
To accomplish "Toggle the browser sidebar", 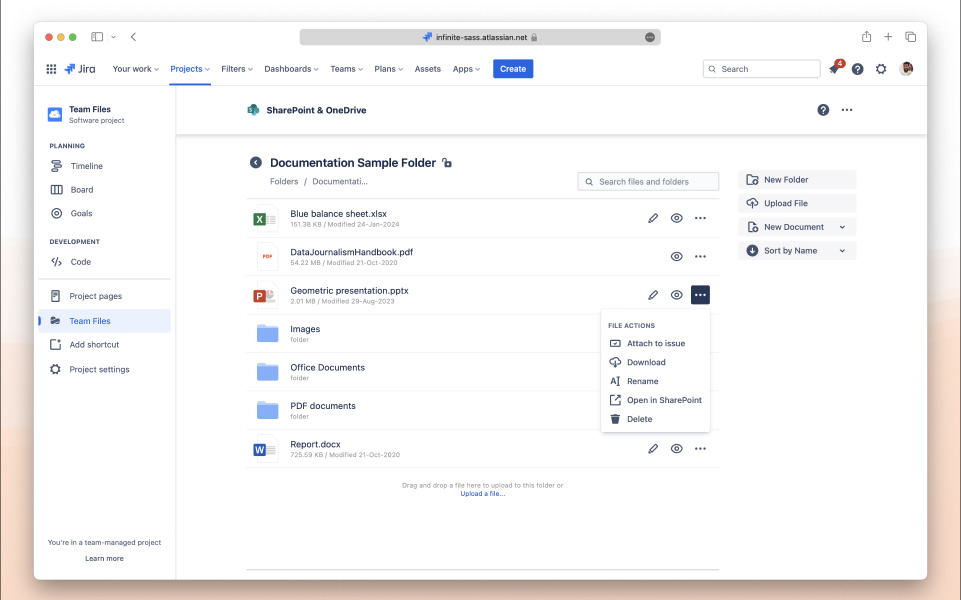I will coord(97,37).
